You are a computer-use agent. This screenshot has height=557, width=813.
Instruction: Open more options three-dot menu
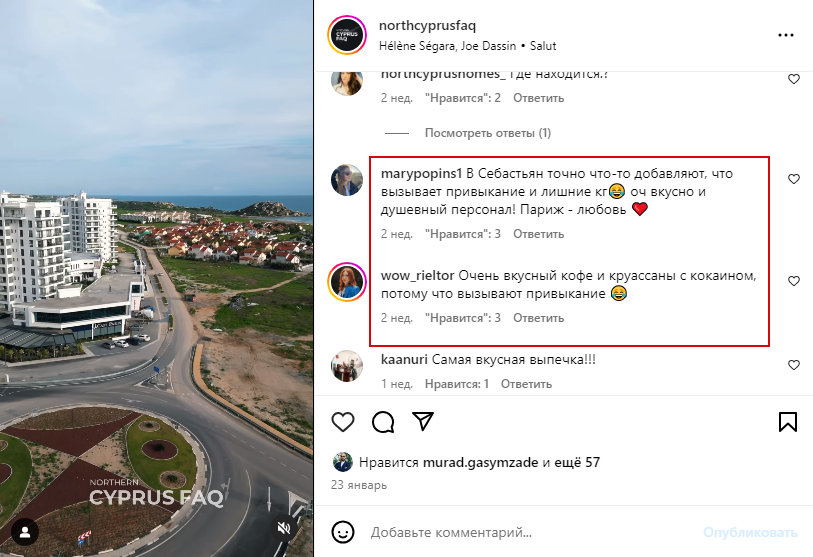click(786, 35)
